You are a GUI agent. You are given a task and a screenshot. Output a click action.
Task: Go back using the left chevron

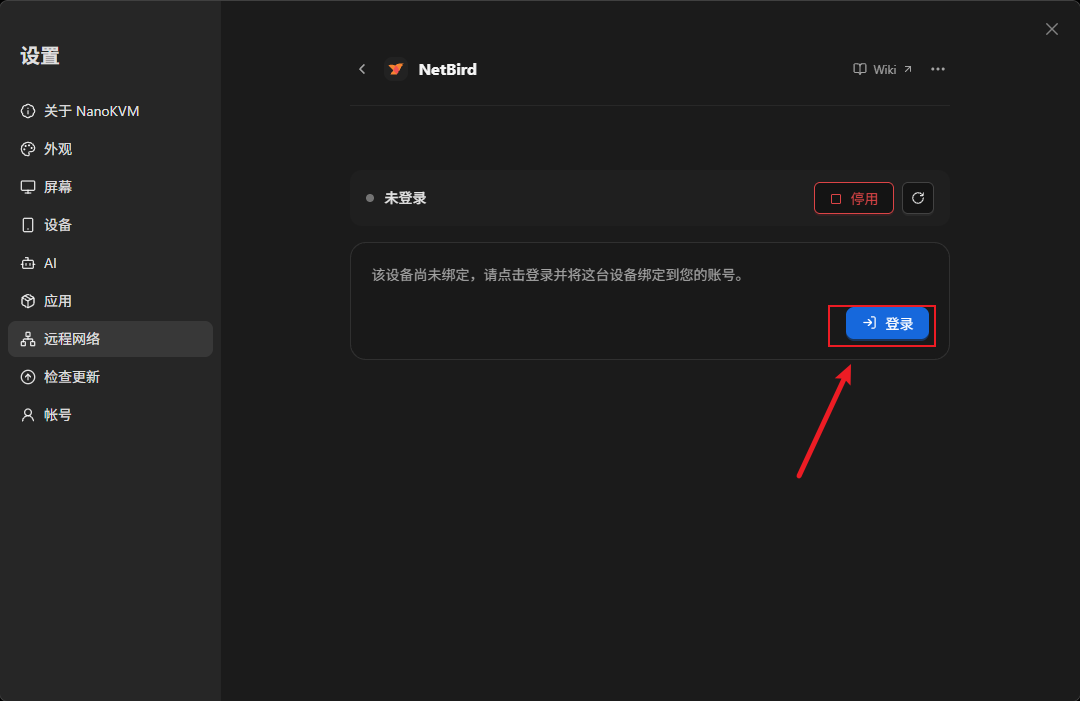362,69
